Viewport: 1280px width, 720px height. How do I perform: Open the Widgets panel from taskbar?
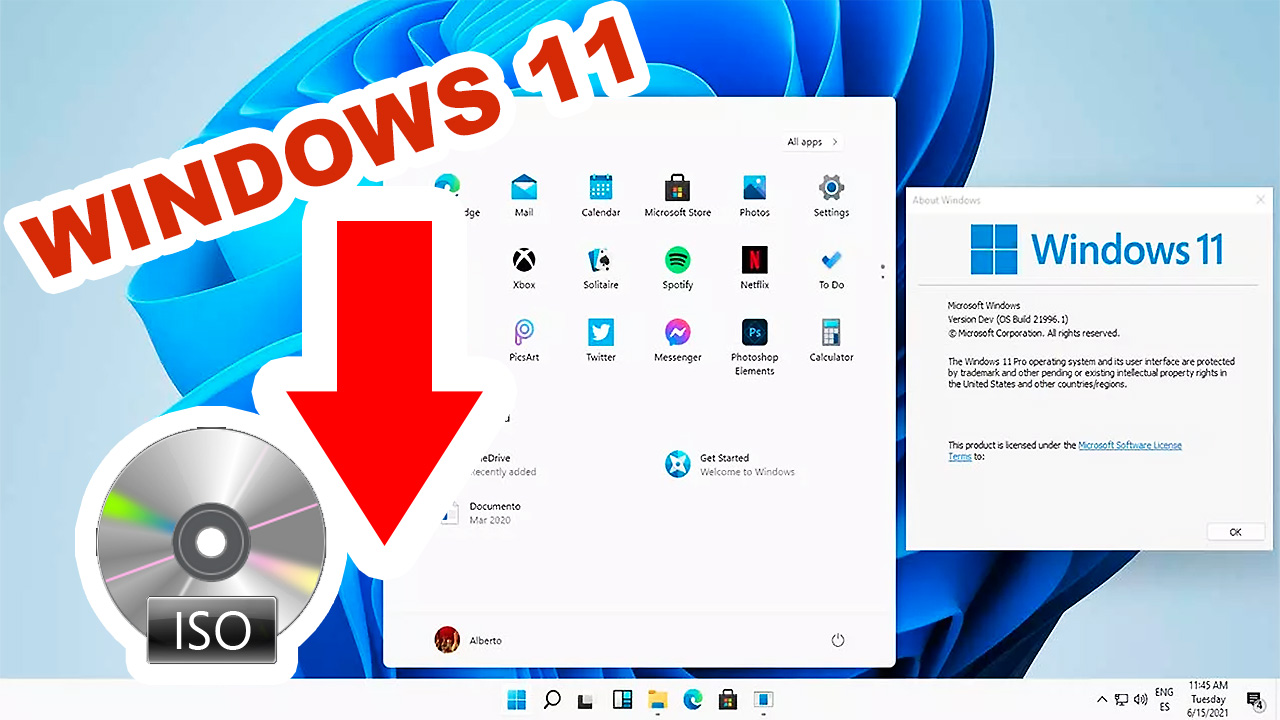[621, 699]
